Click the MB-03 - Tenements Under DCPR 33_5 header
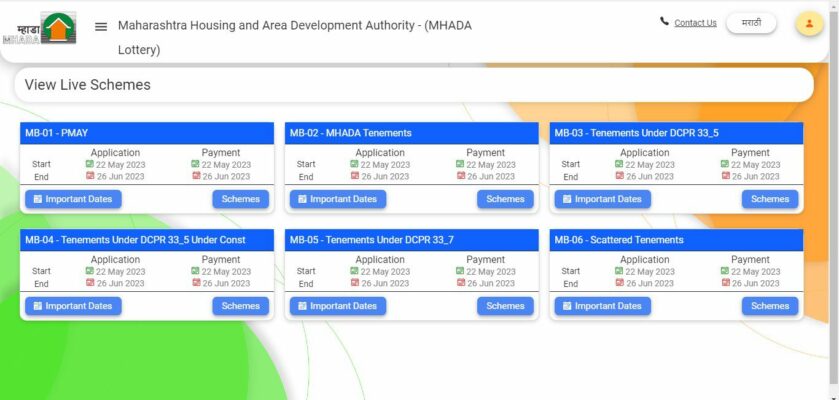Image resolution: width=839 pixels, height=400 pixels. [676, 133]
